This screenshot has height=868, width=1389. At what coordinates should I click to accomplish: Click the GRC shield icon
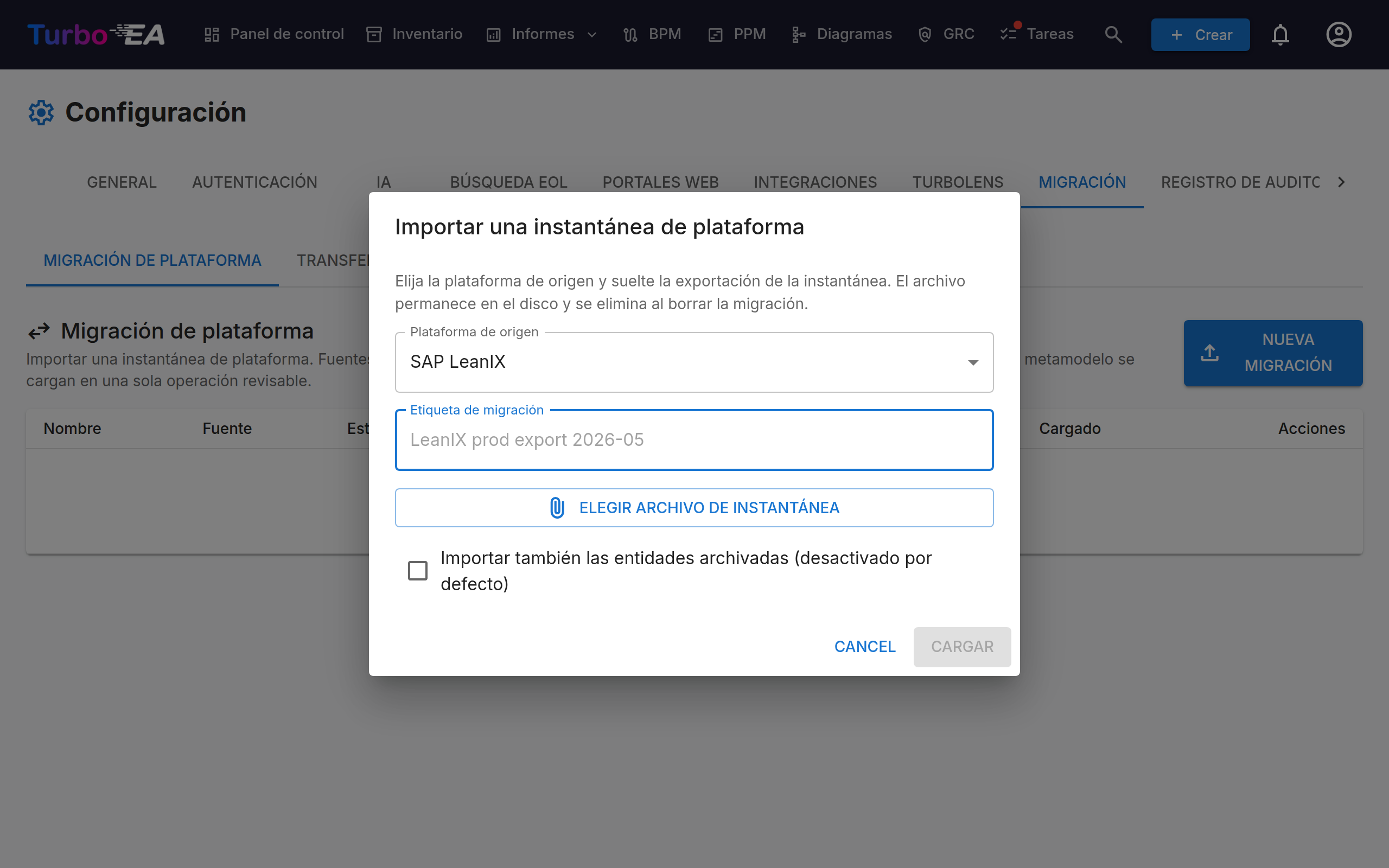tap(925, 35)
